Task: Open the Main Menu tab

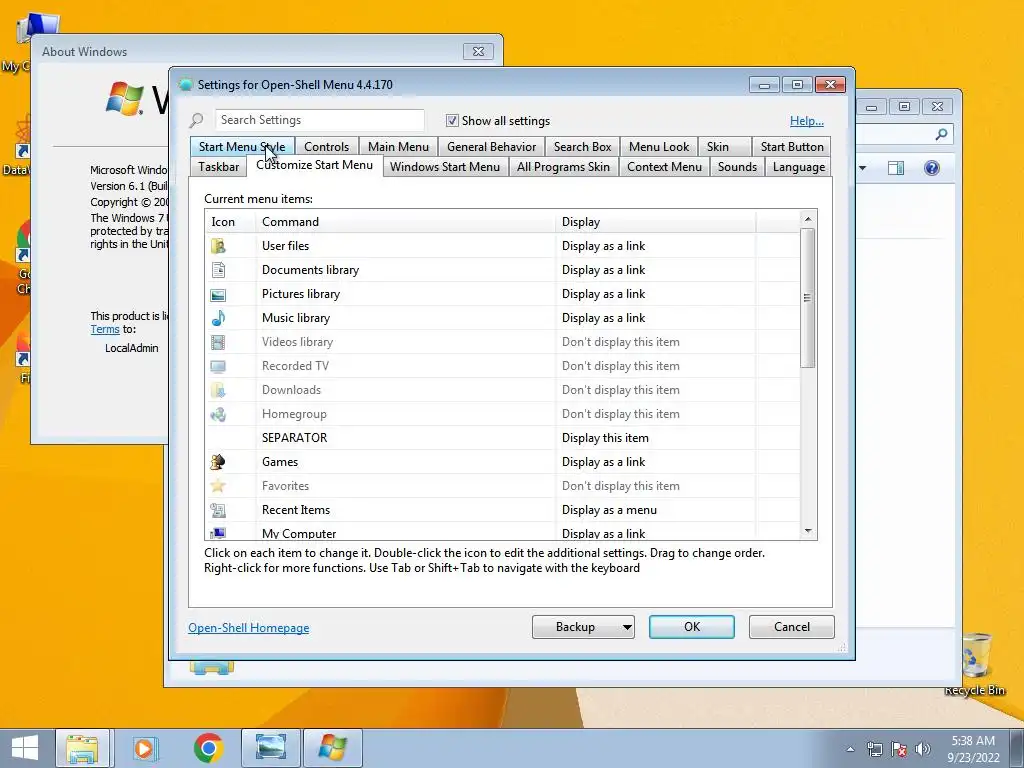Action: (x=398, y=147)
